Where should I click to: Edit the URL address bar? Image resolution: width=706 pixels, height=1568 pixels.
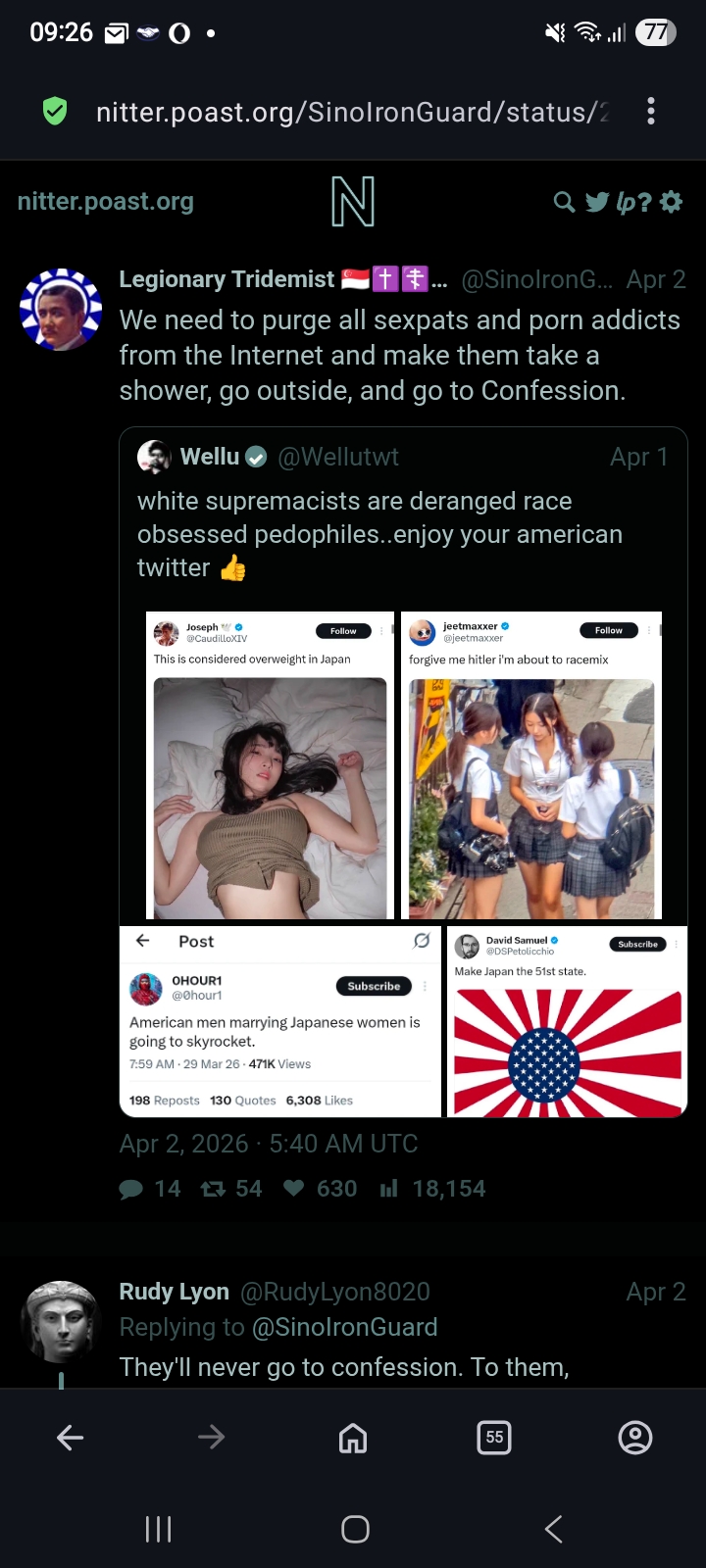(352, 113)
